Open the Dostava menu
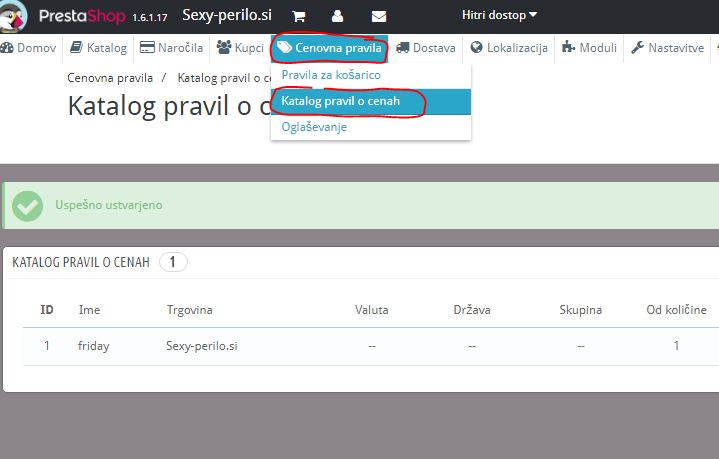This screenshot has width=719, height=459. tap(426, 48)
